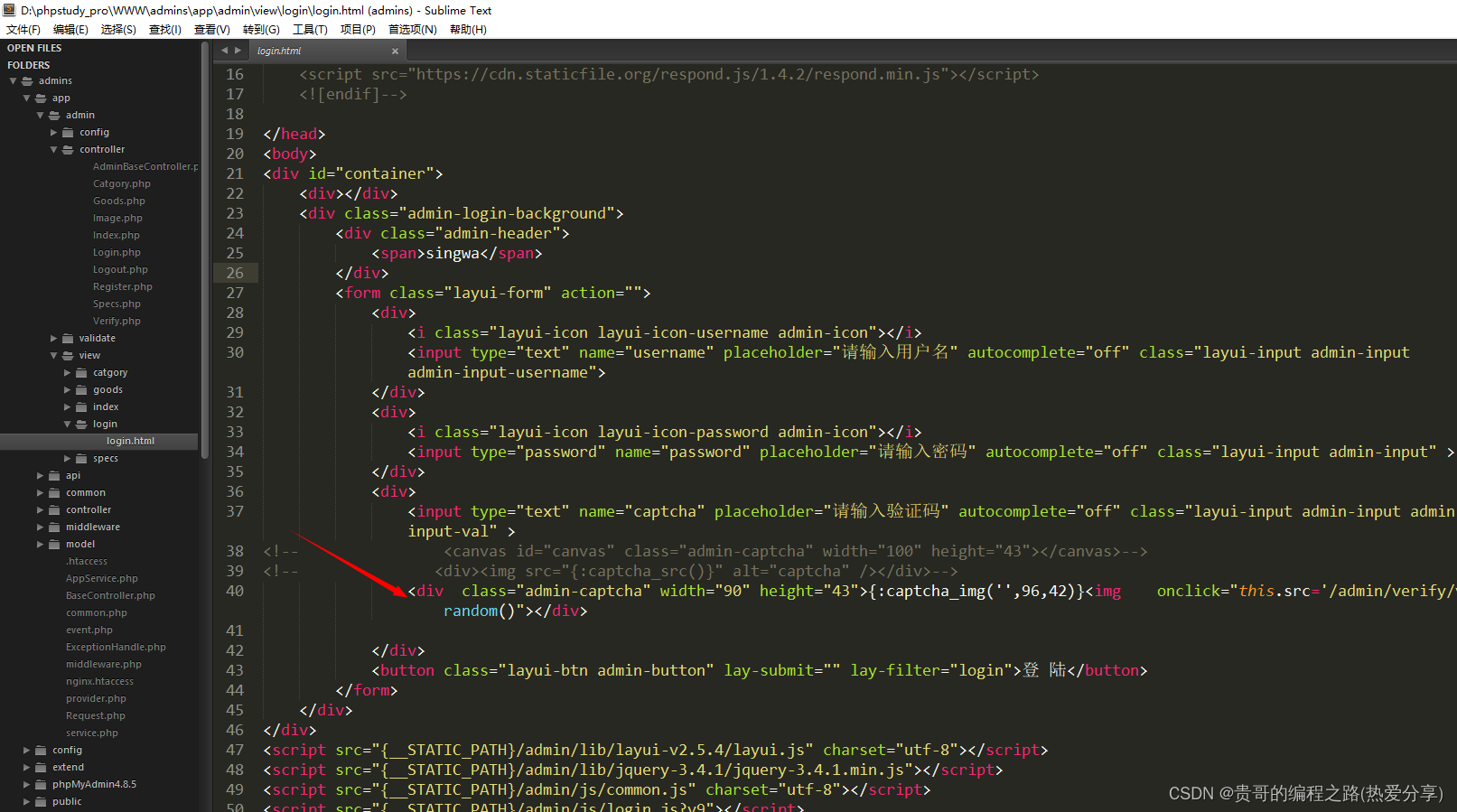Image resolution: width=1457 pixels, height=812 pixels.
Task: Open the 转到(G) menu
Action: pos(261,29)
